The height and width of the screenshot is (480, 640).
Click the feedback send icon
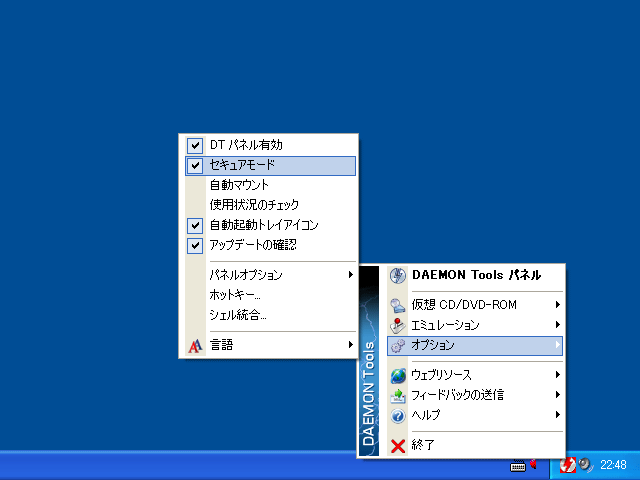(398, 395)
